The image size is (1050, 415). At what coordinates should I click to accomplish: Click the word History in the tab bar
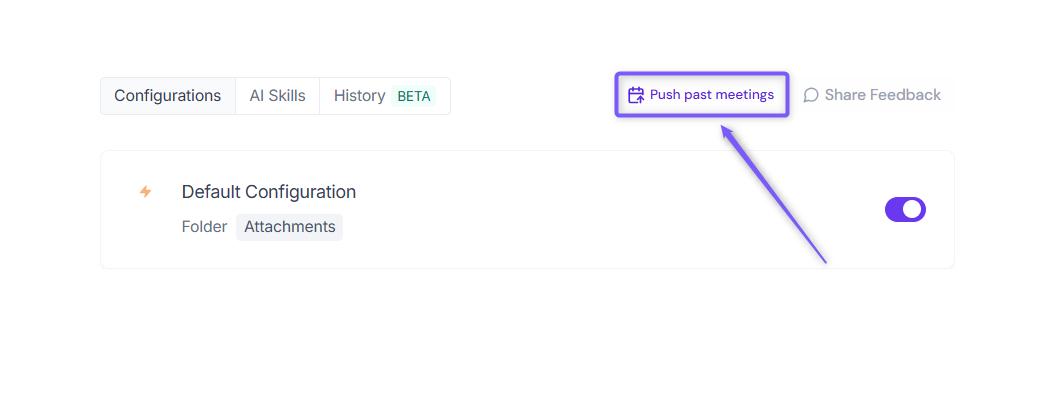pyautogui.click(x=360, y=96)
